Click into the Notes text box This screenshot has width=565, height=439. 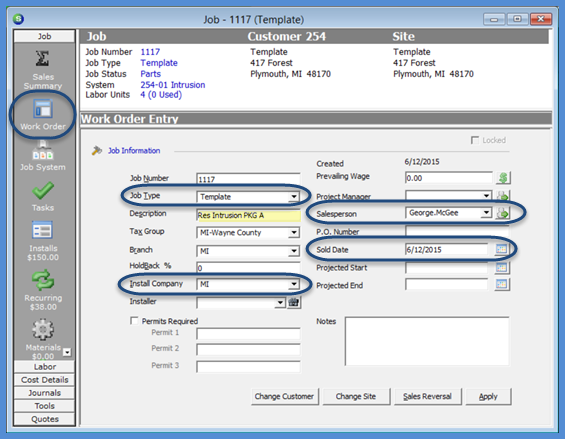[427, 341]
